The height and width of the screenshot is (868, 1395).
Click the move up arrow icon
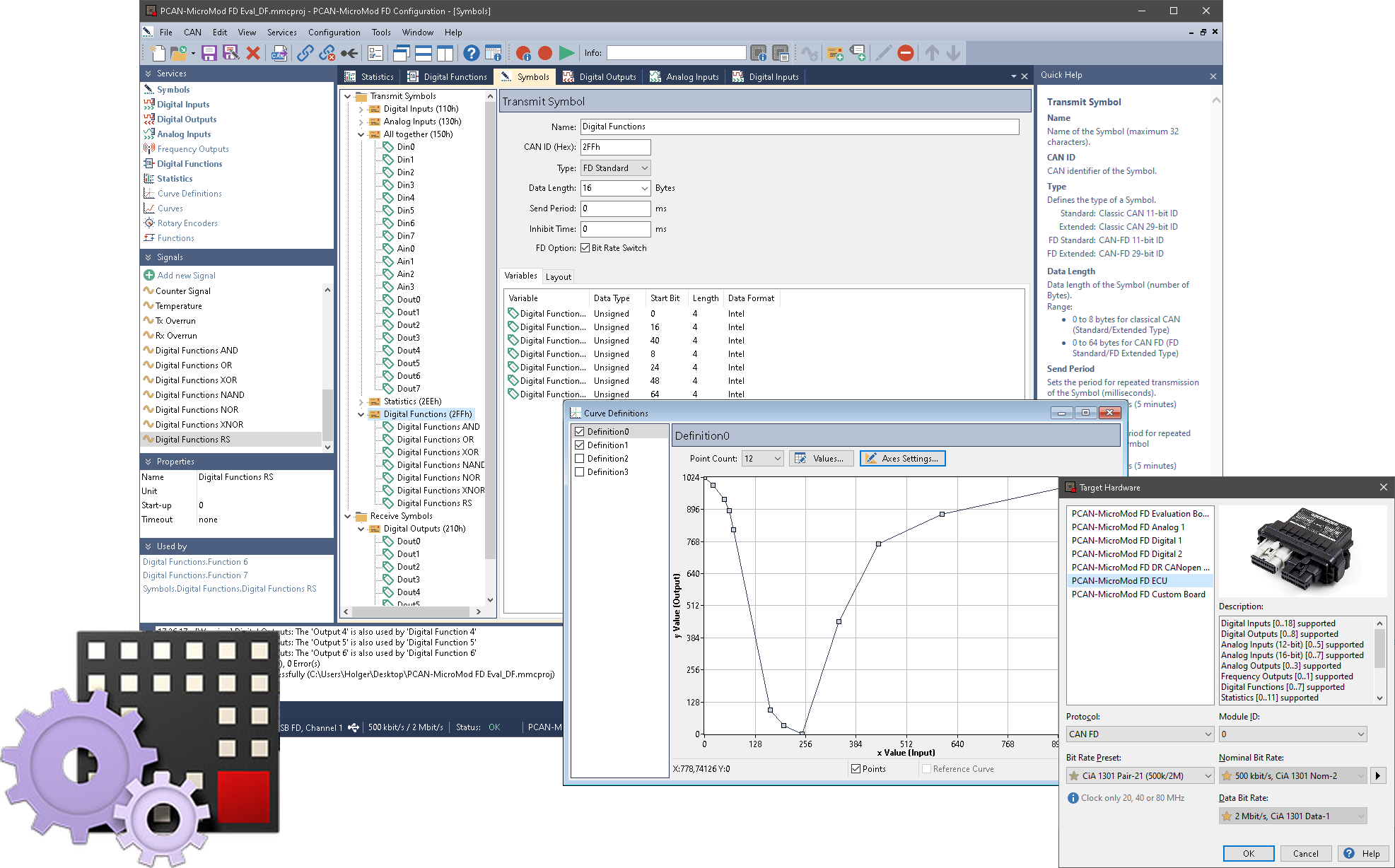[932, 53]
